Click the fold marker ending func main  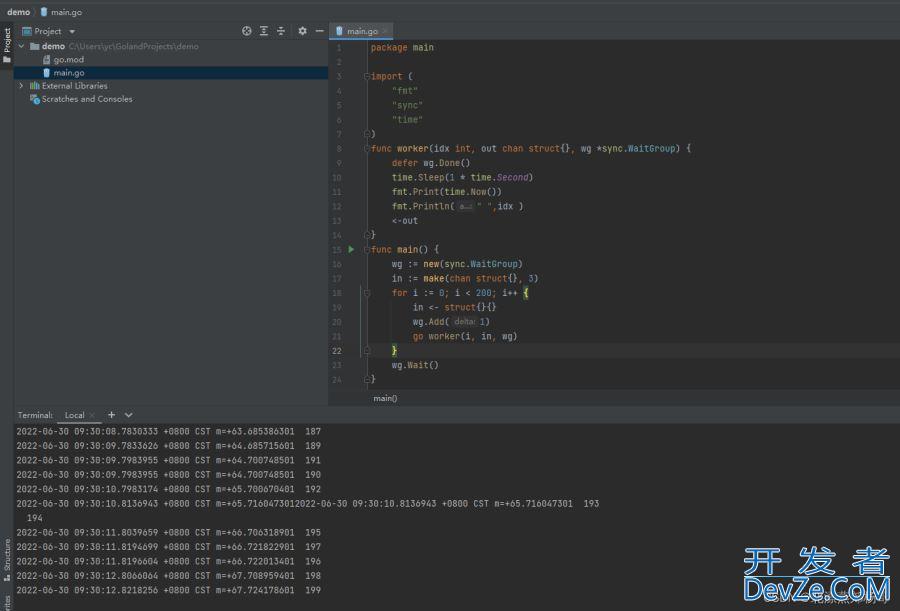(x=367, y=380)
